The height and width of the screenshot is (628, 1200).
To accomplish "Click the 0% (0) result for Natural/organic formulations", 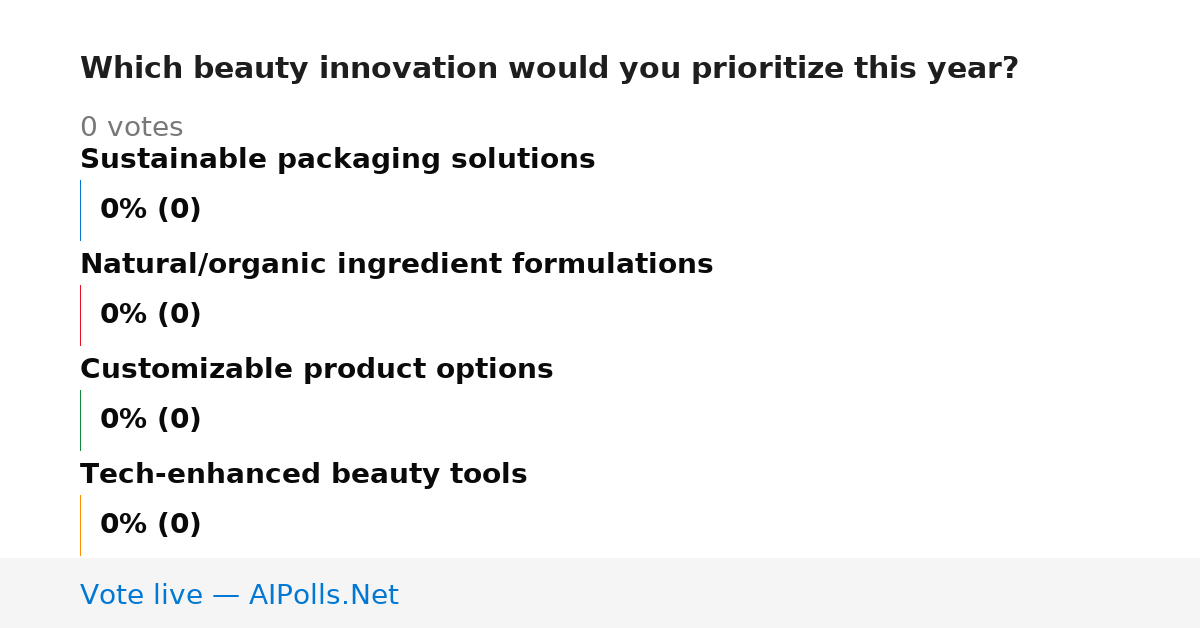I will pyautogui.click(x=150, y=315).
